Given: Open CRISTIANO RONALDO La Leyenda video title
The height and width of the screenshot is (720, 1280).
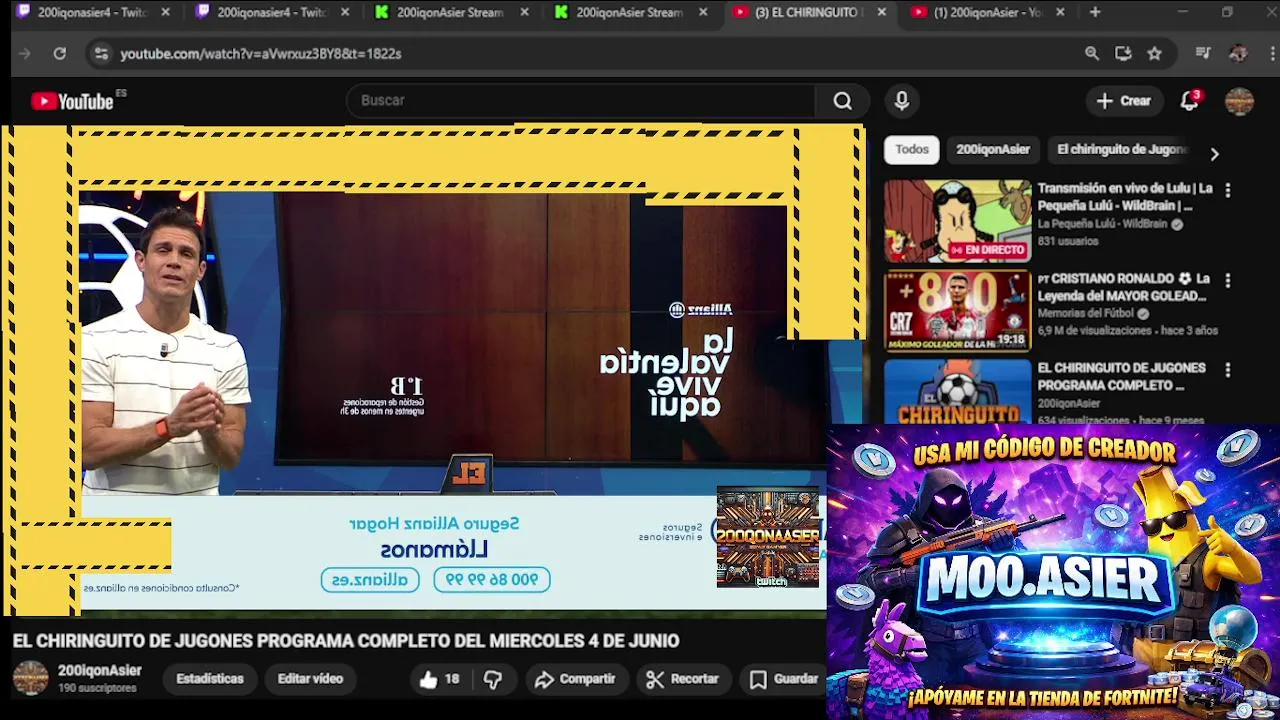Looking at the screenshot, I should click(x=1124, y=288).
